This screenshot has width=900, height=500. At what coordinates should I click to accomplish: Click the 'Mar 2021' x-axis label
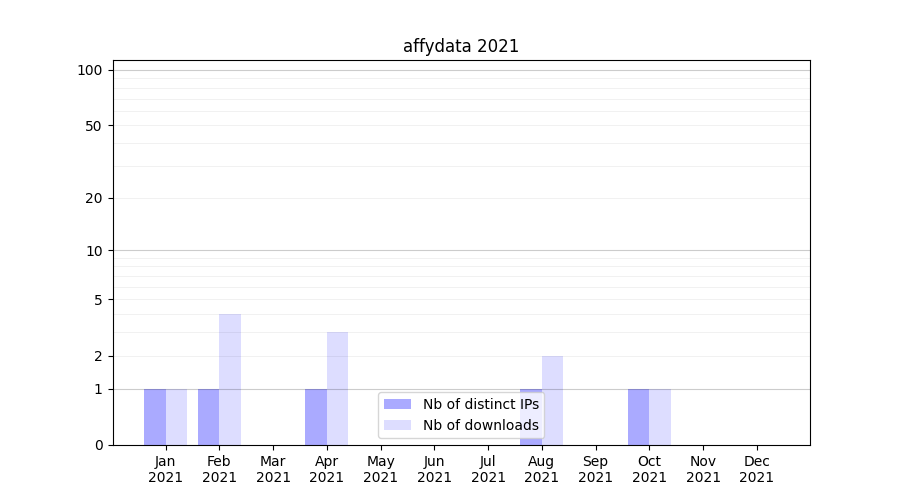pos(273,469)
